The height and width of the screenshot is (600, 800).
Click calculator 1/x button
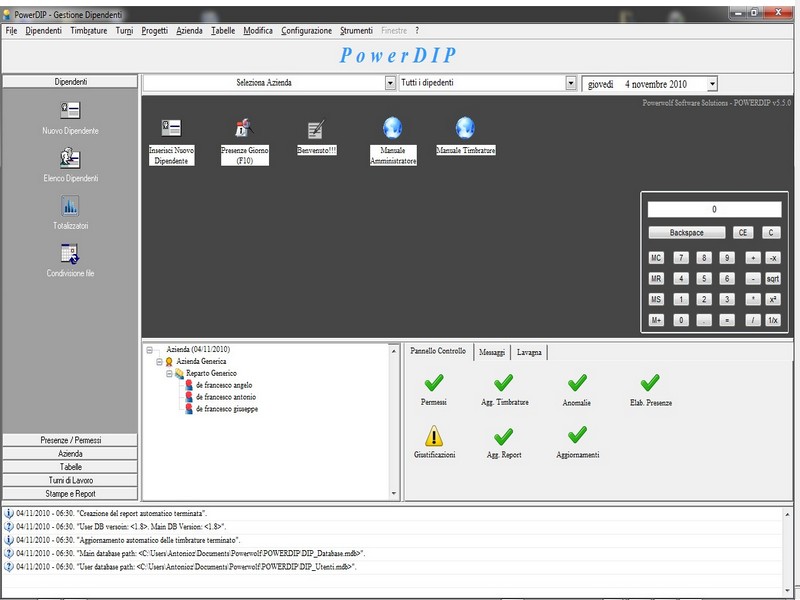coord(772,320)
